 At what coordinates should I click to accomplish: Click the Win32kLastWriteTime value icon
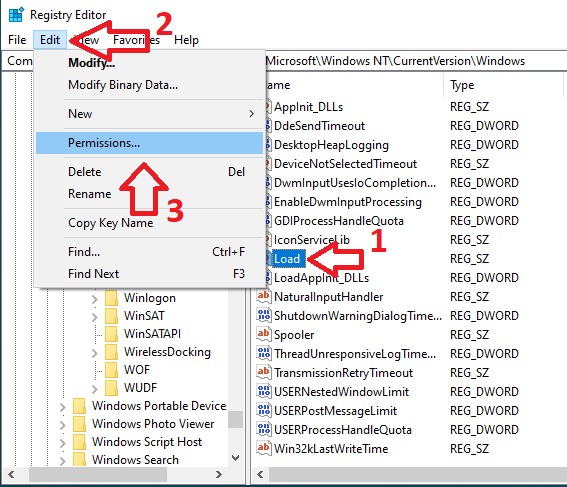click(x=264, y=448)
